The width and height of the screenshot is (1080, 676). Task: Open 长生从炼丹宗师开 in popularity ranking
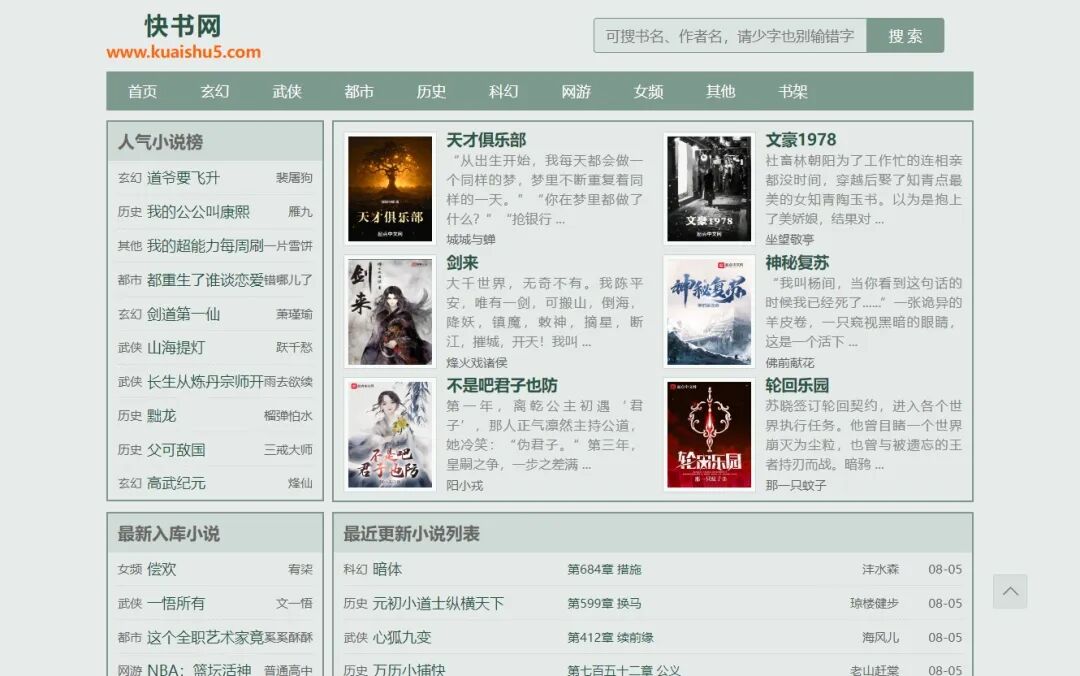point(205,381)
